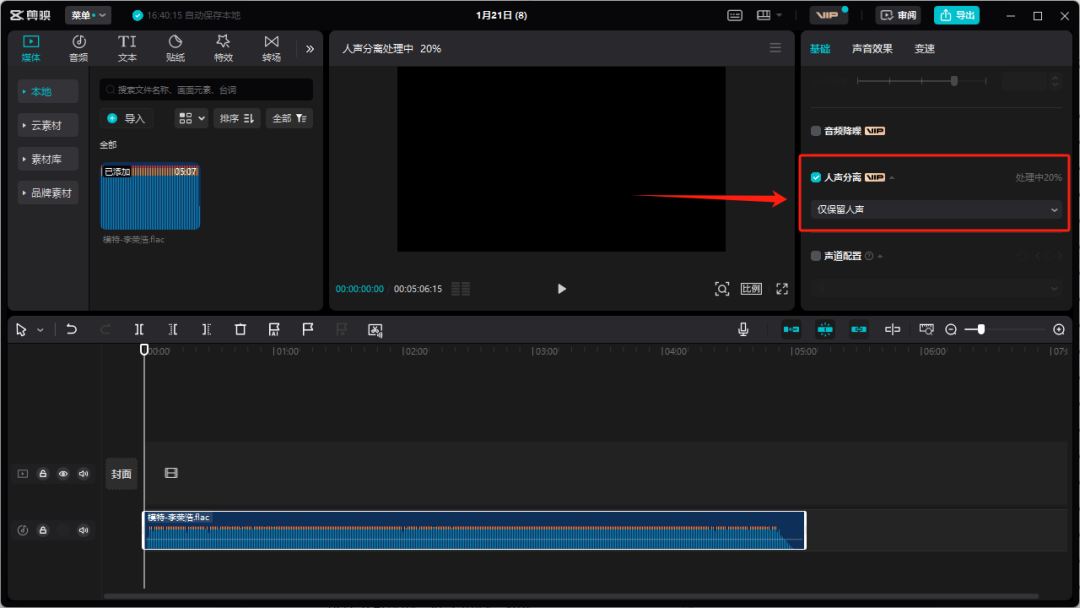
Task: Expand the 云素材 sidebar section
Action: coord(48,125)
